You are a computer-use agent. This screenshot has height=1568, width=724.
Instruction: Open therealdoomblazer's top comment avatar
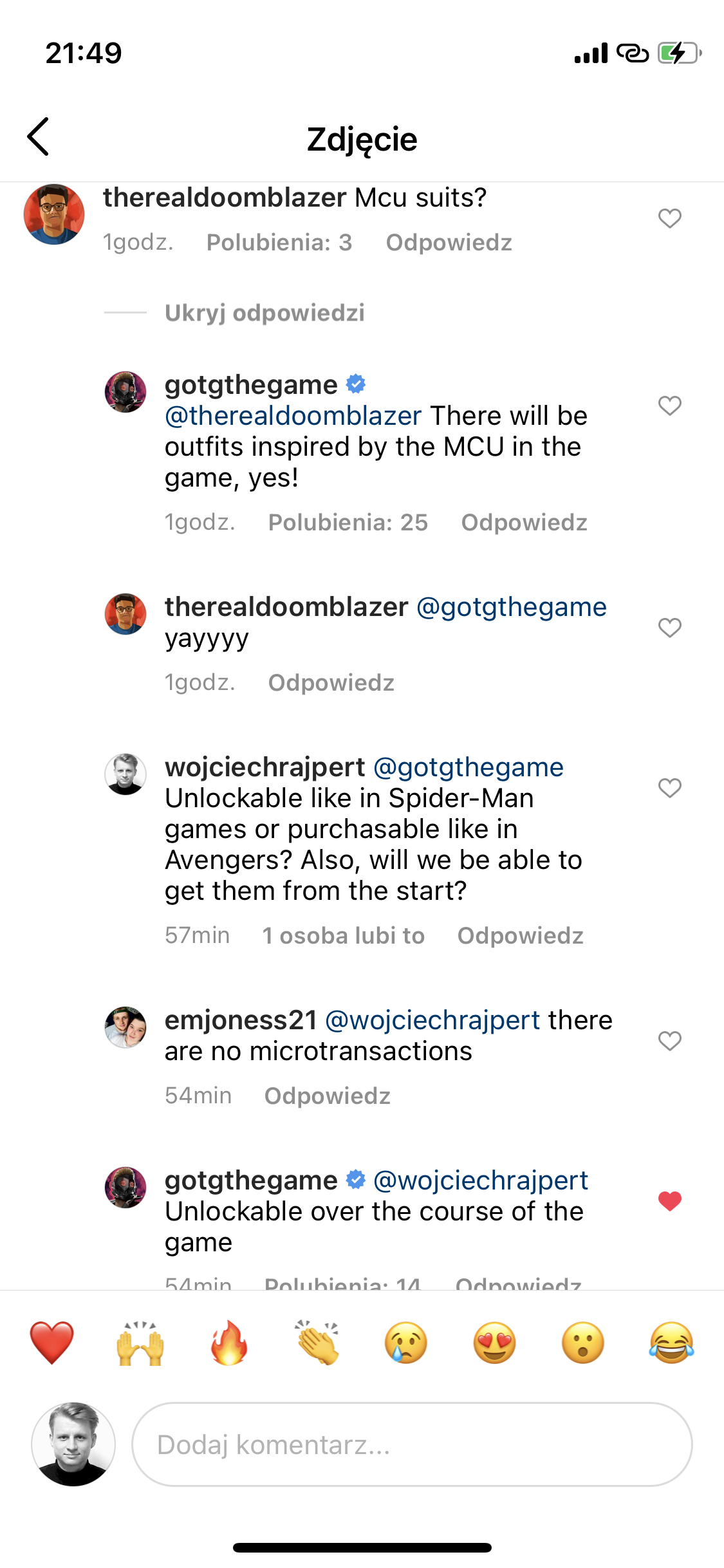tap(54, 214)
